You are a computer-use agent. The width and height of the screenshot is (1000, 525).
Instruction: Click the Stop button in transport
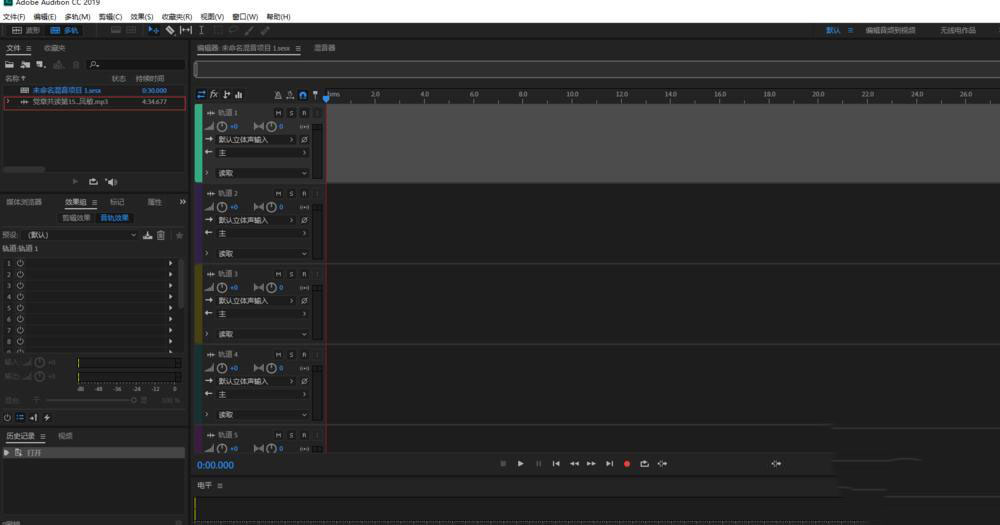pyautogui.click(x=503, y=464)
